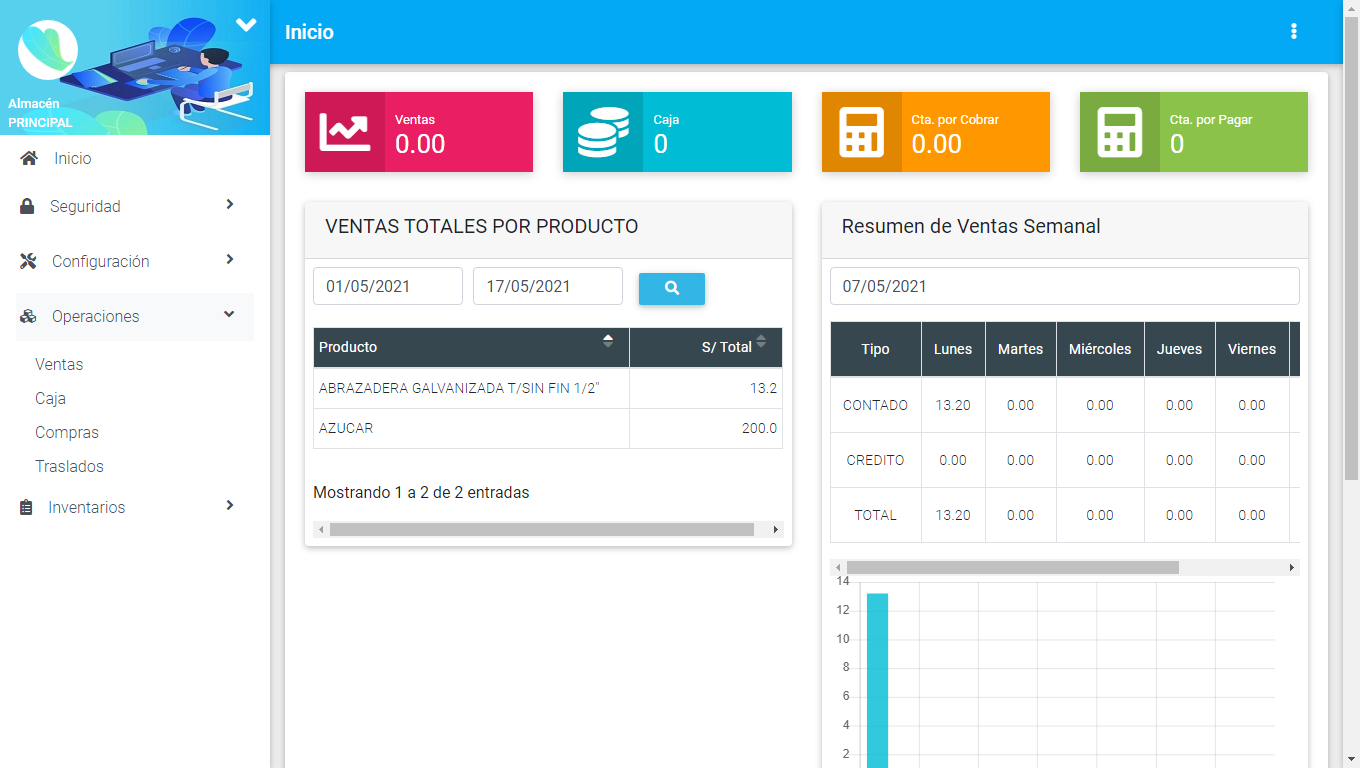Click the weekly sales table horizontal scrollbar
The image size is (1360, 768).
click(1012, 567)
